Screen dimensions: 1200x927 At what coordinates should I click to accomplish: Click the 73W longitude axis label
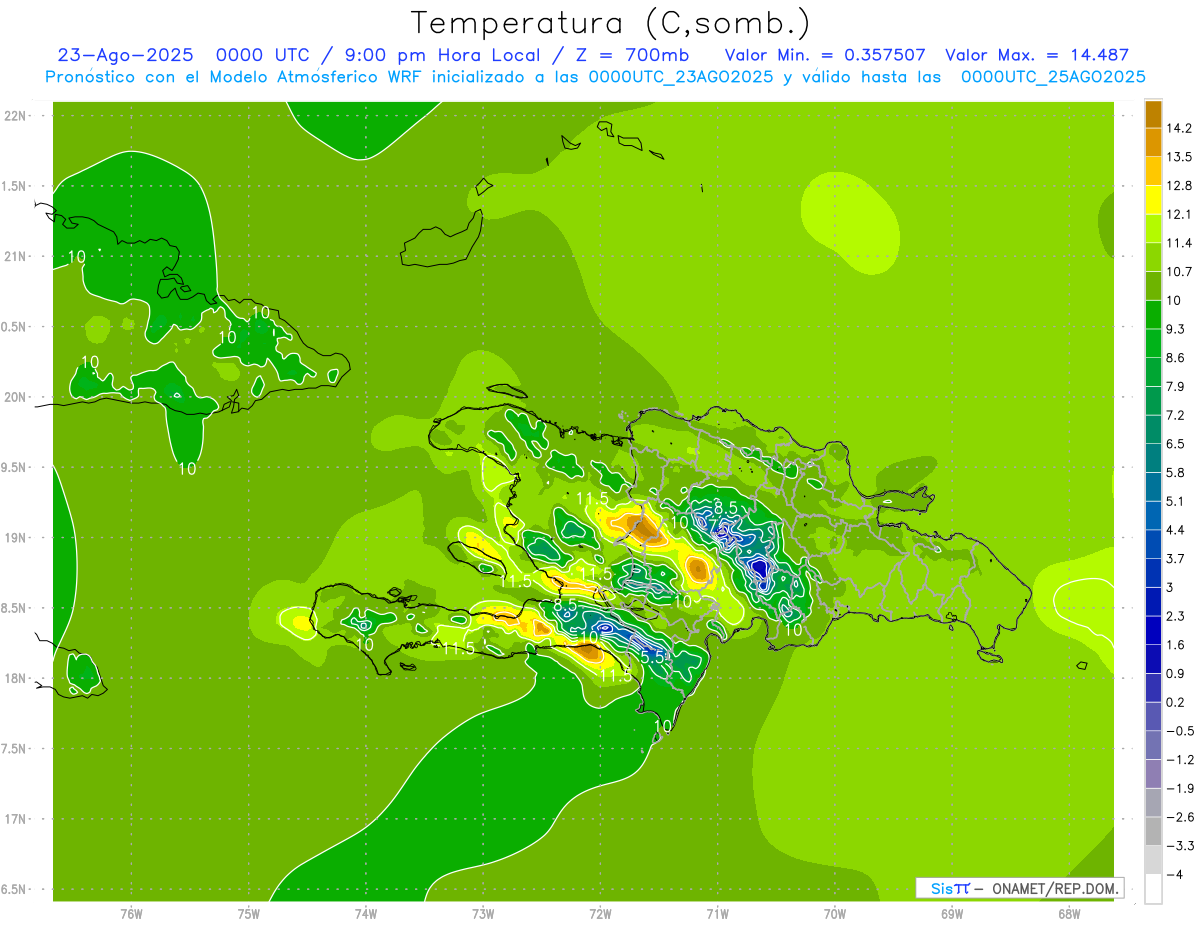point(483,914)
